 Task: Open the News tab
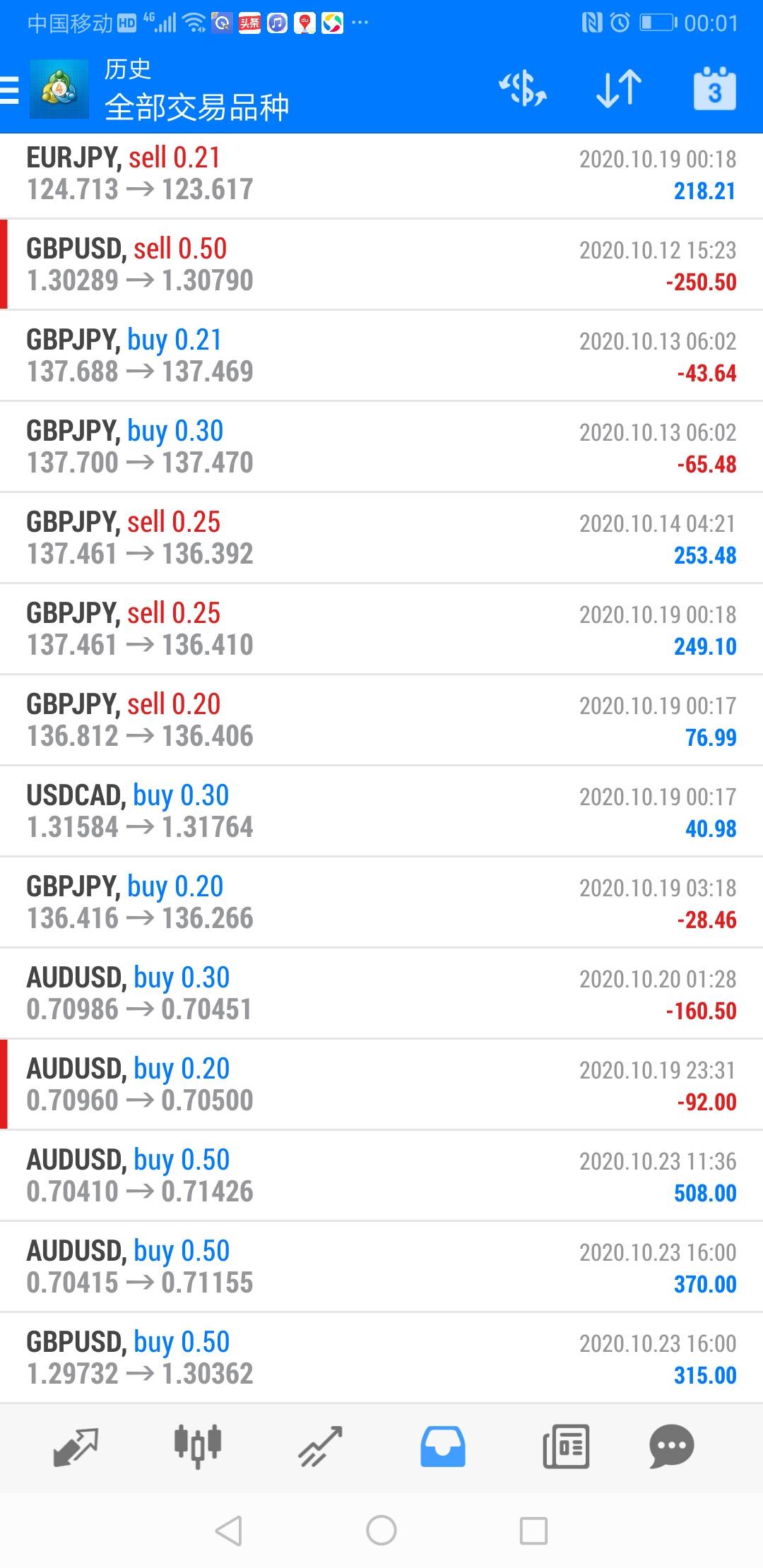(565, 1447)
